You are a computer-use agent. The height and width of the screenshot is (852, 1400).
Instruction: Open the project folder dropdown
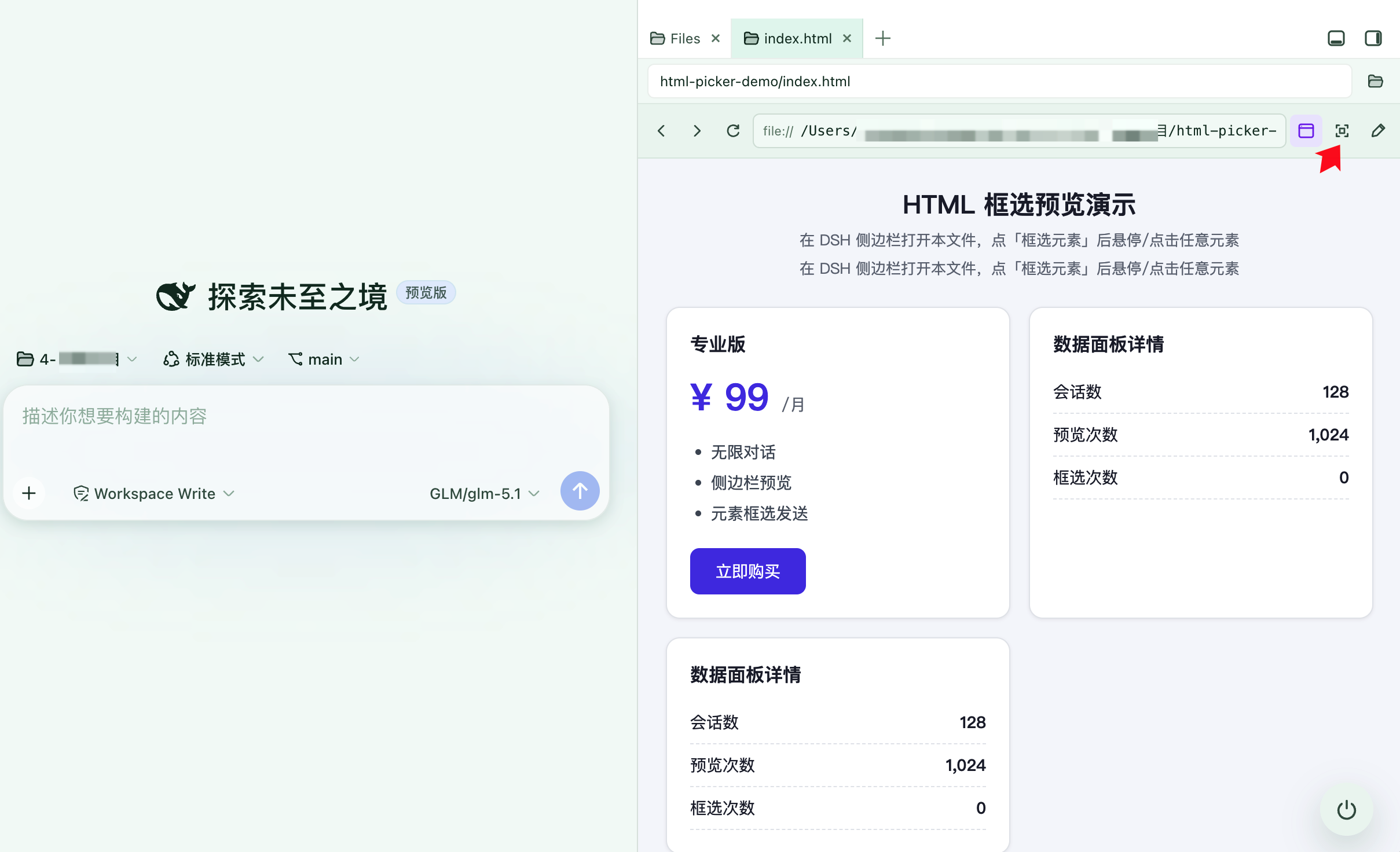[76, 359]
